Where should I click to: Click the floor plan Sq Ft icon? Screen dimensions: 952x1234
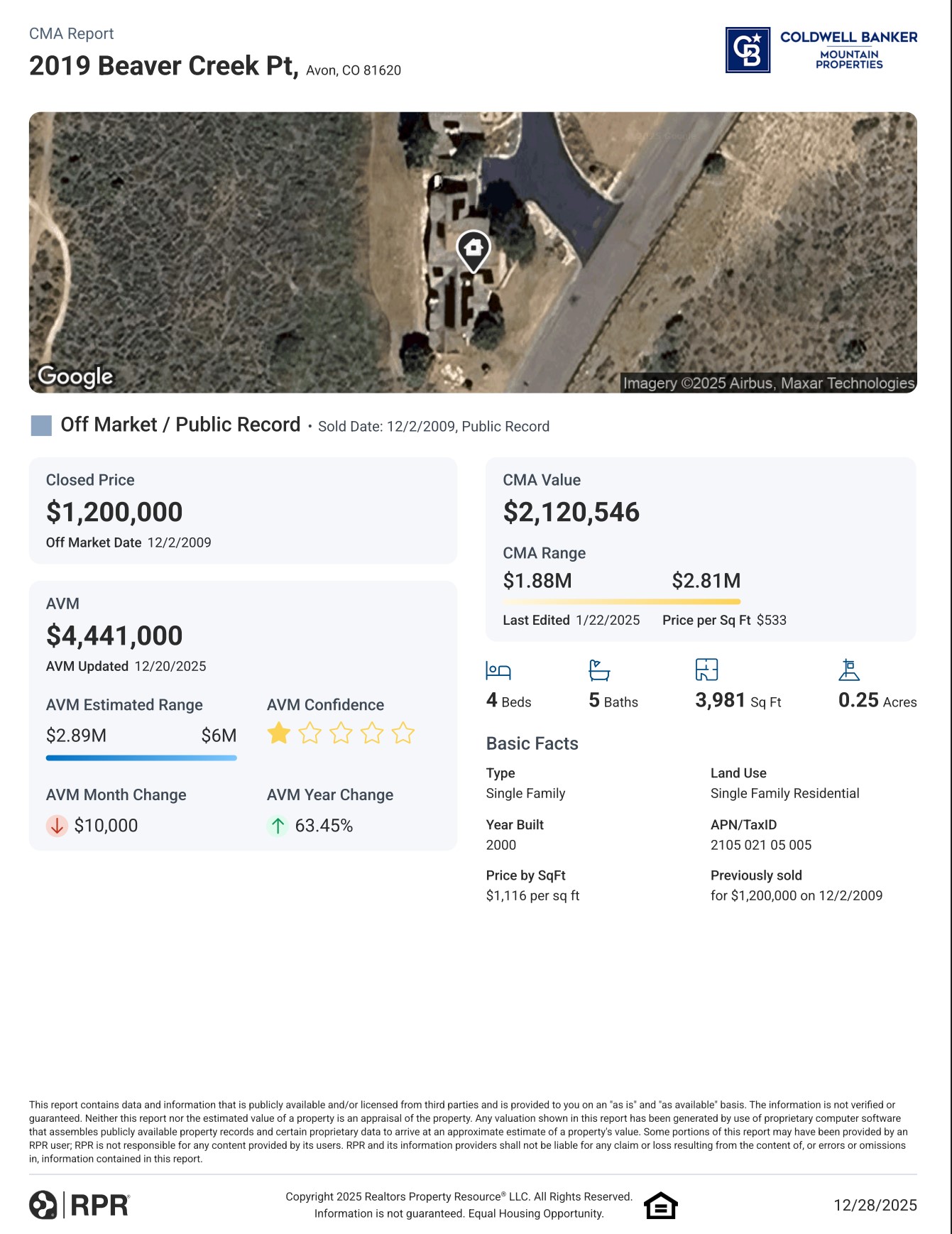[706, 670]
